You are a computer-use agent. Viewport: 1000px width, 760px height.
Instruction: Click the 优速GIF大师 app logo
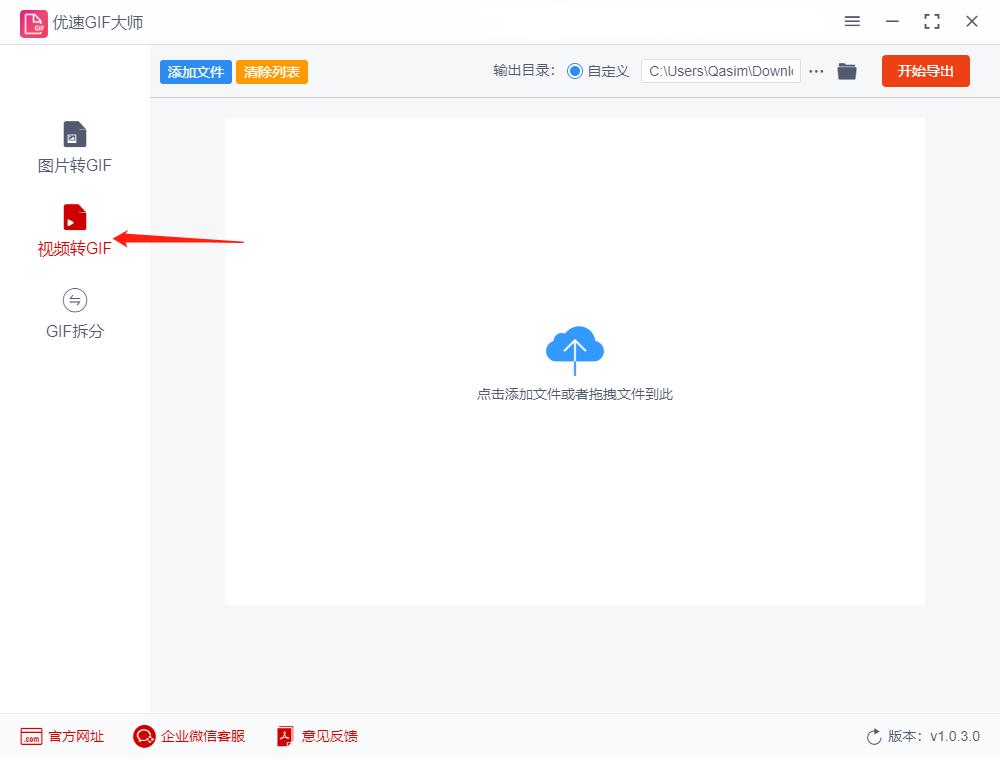tap(32, 22)
